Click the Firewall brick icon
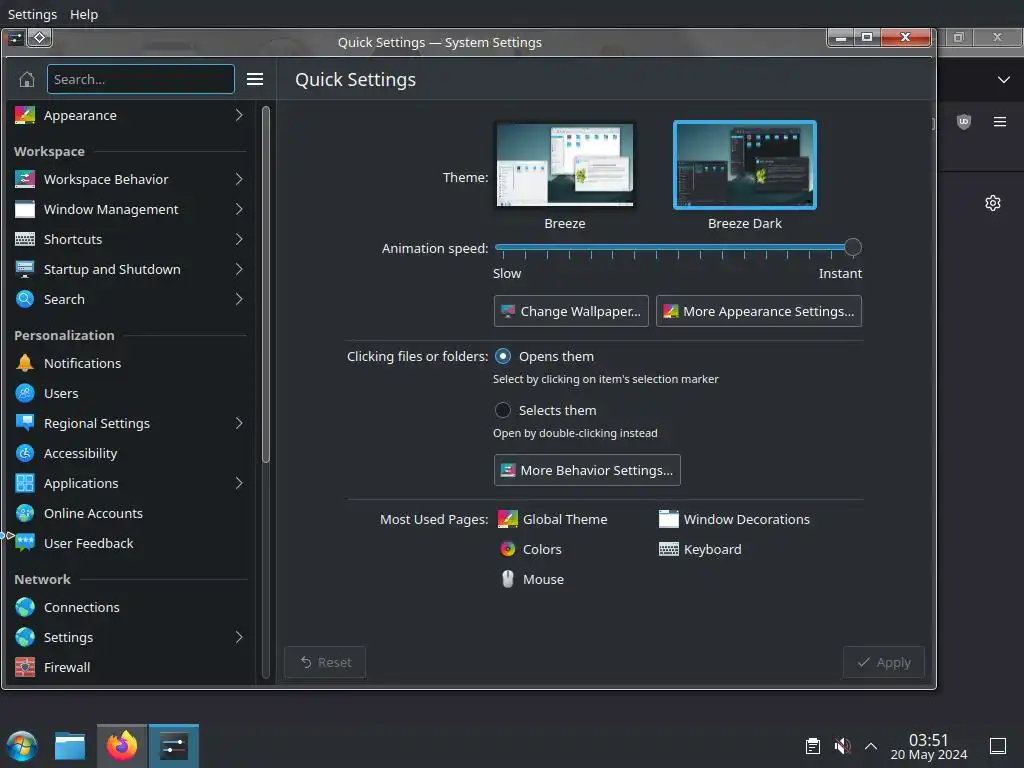1024x768 pixels. 25,668
